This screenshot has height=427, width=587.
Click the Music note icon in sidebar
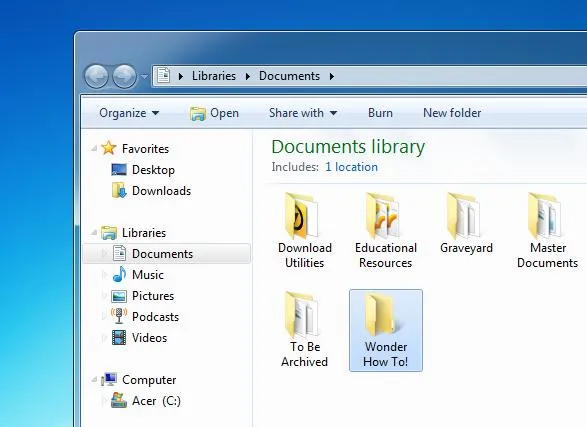click(x=119, y=274)
